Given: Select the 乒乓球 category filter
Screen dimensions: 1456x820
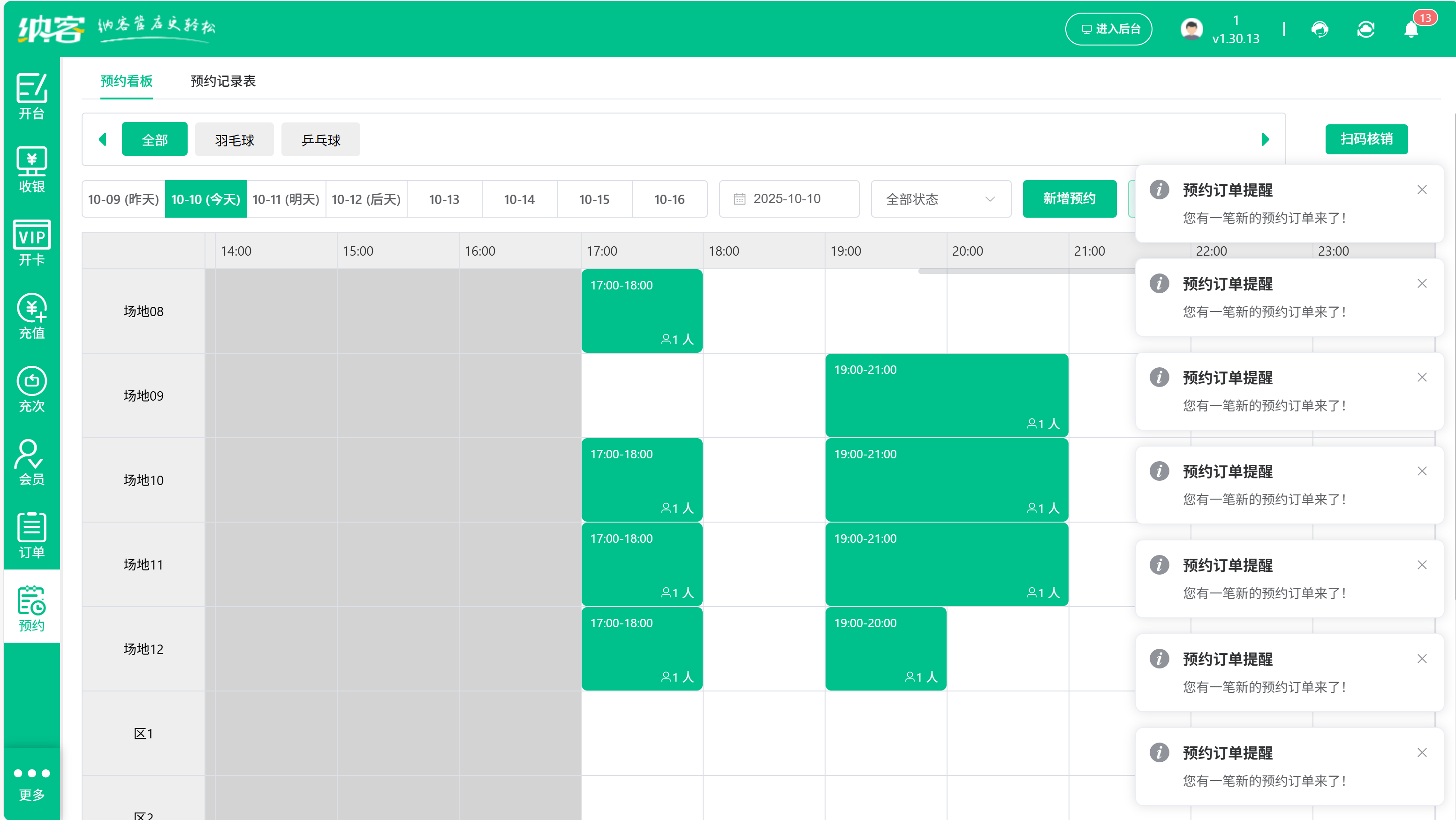Looking at the screenshot, I should point(320,140).
